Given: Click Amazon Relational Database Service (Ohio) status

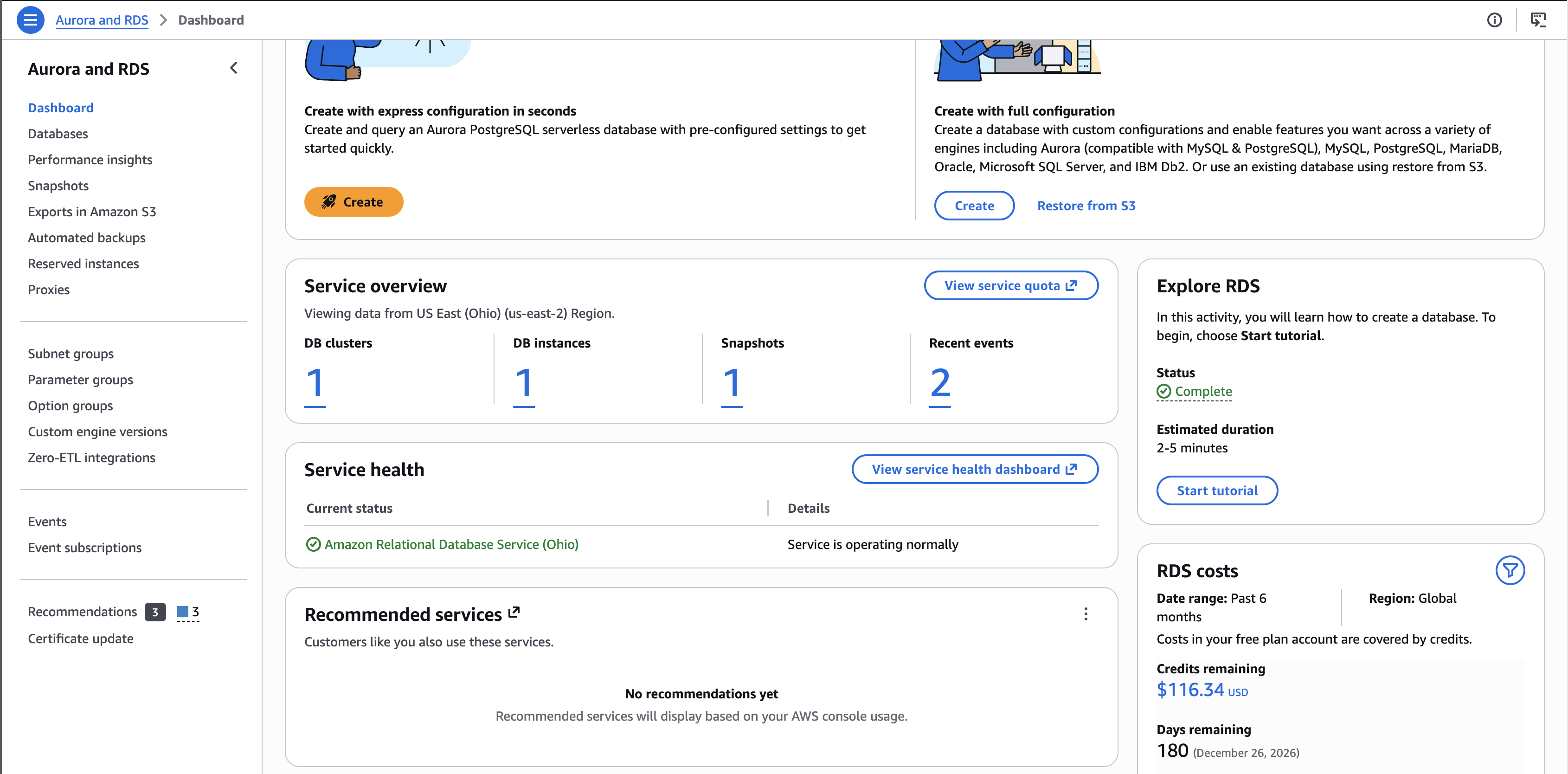Looking at the screenshot, I should 451,544.
